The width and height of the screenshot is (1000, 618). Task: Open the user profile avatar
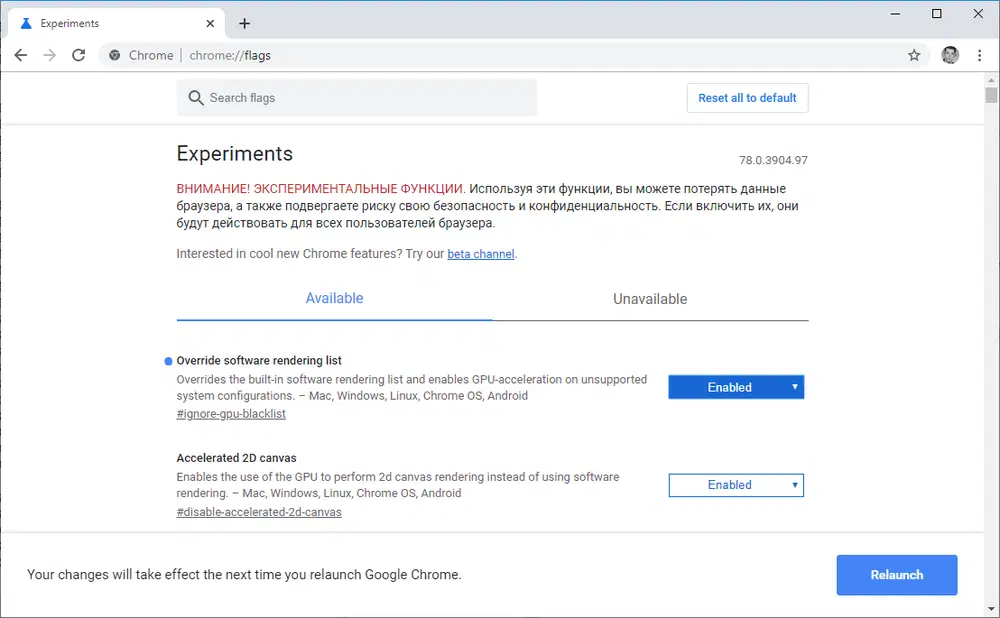tap(950, 55)
